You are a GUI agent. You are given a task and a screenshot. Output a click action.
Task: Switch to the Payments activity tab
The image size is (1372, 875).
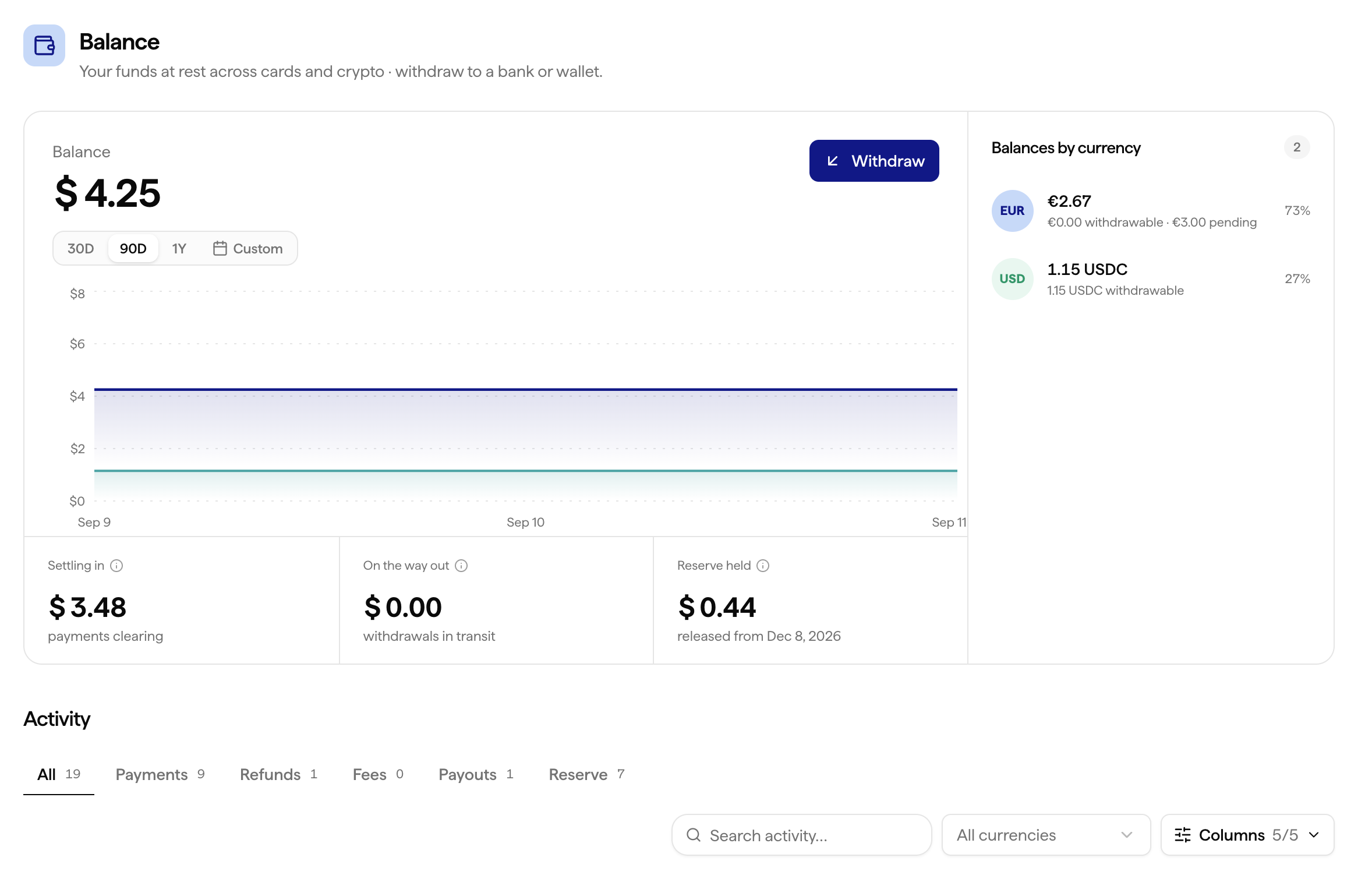(160, 774)
